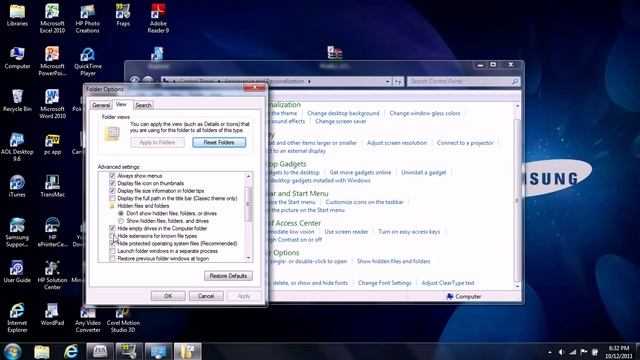Enable Restore previous folder windows at logon
The image size is (640, 360).
point(112,258)
